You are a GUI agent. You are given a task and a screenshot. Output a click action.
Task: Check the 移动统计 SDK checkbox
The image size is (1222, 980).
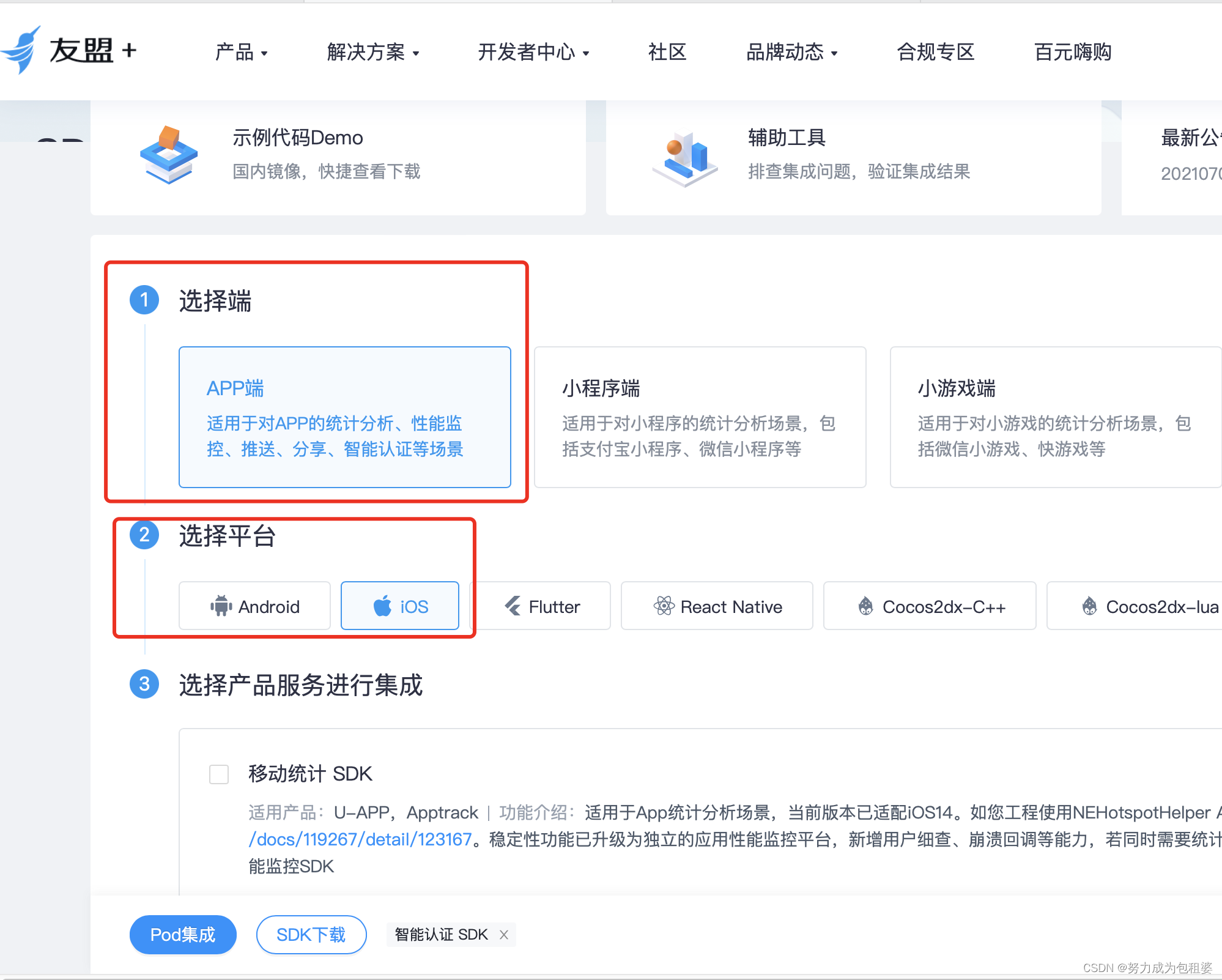[218, 774]
